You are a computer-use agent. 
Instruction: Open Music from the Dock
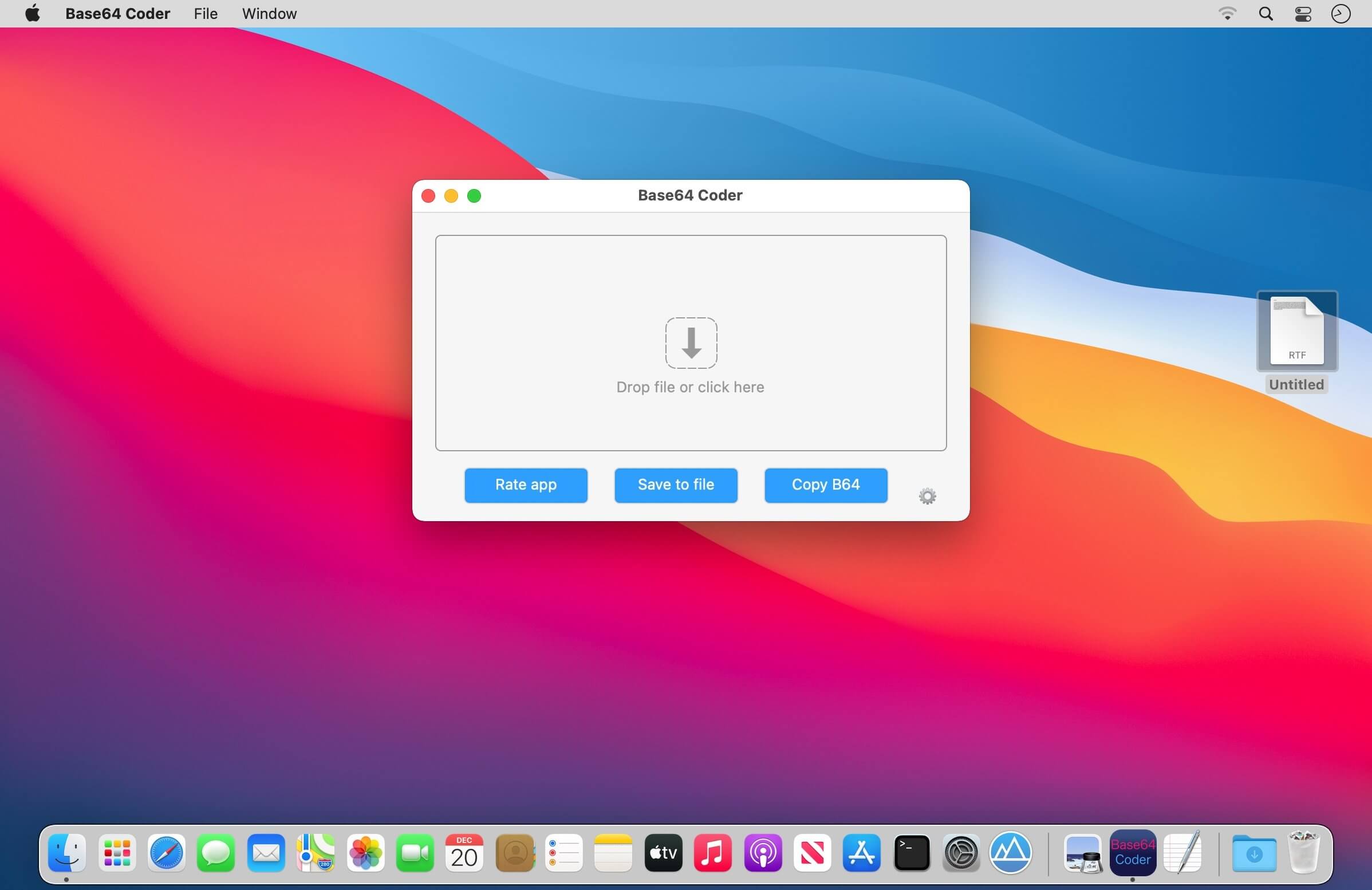[x=712, y=852]
